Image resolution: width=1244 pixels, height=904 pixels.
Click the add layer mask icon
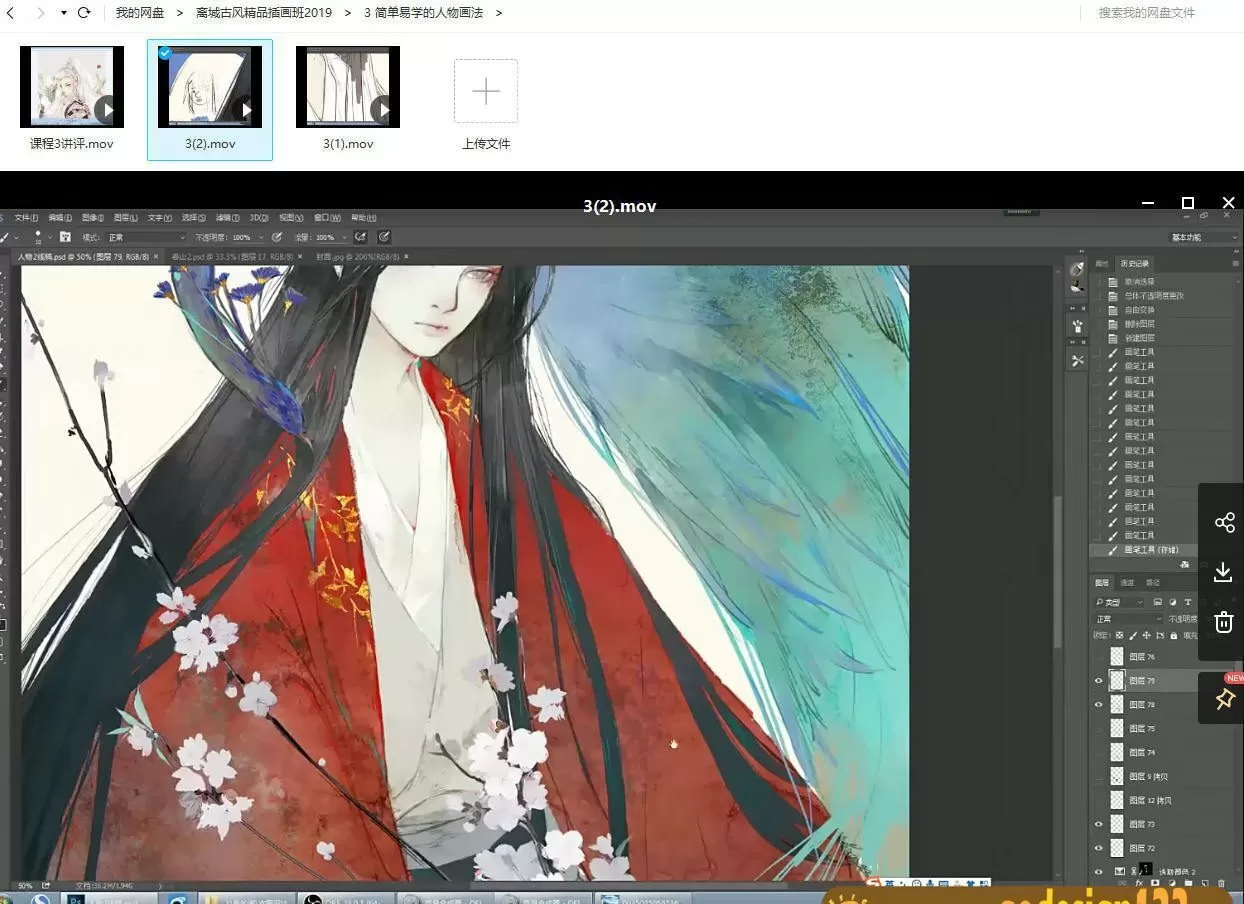point(1156,883)
